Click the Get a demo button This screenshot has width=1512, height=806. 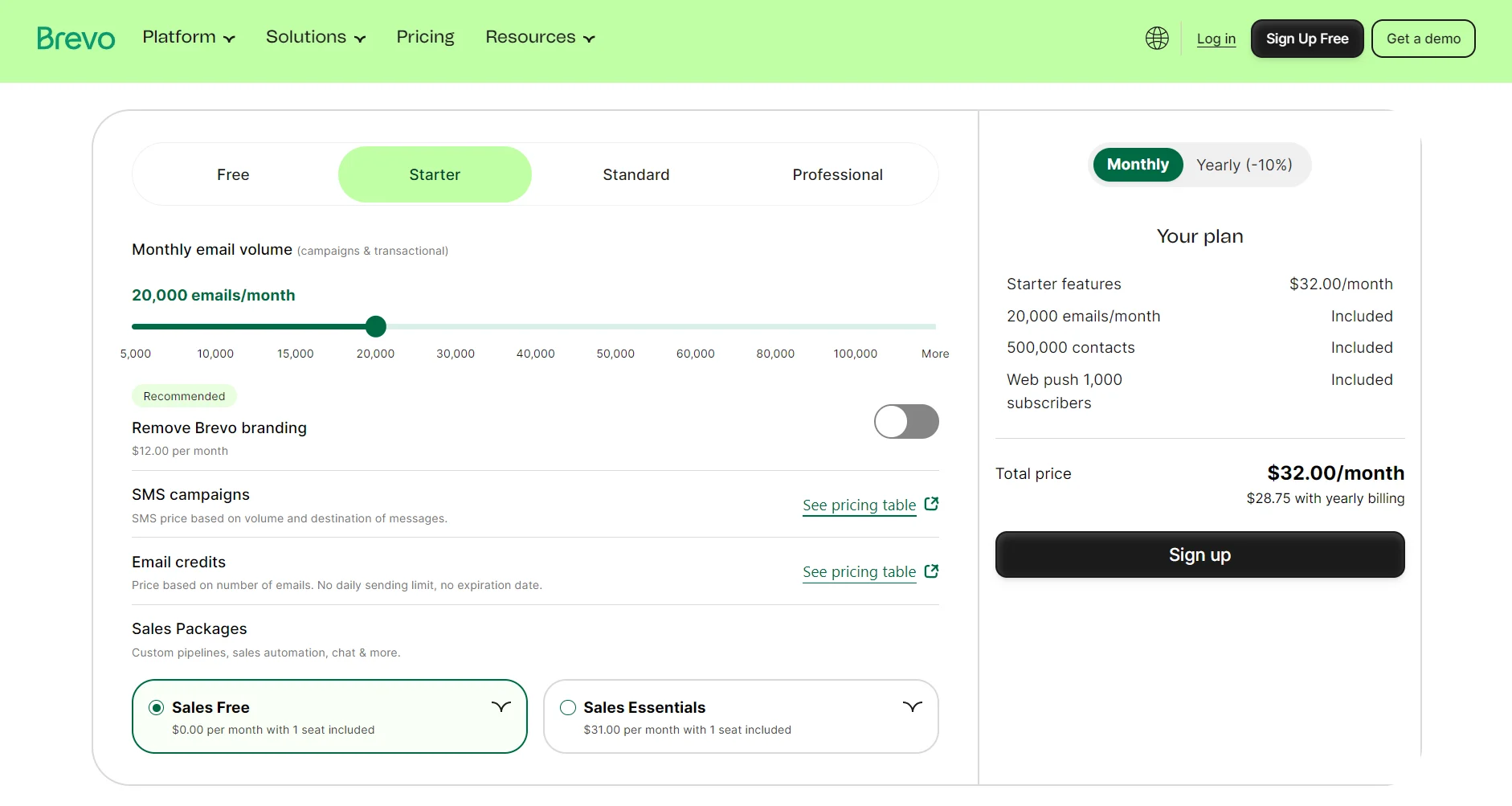[x=1424, y=39]
